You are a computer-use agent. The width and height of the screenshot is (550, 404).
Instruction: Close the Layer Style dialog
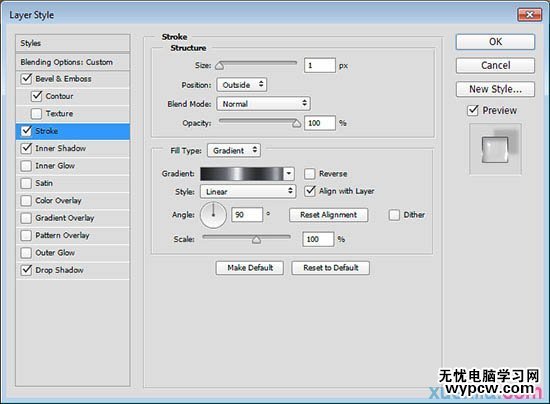[x=530, y=15]
